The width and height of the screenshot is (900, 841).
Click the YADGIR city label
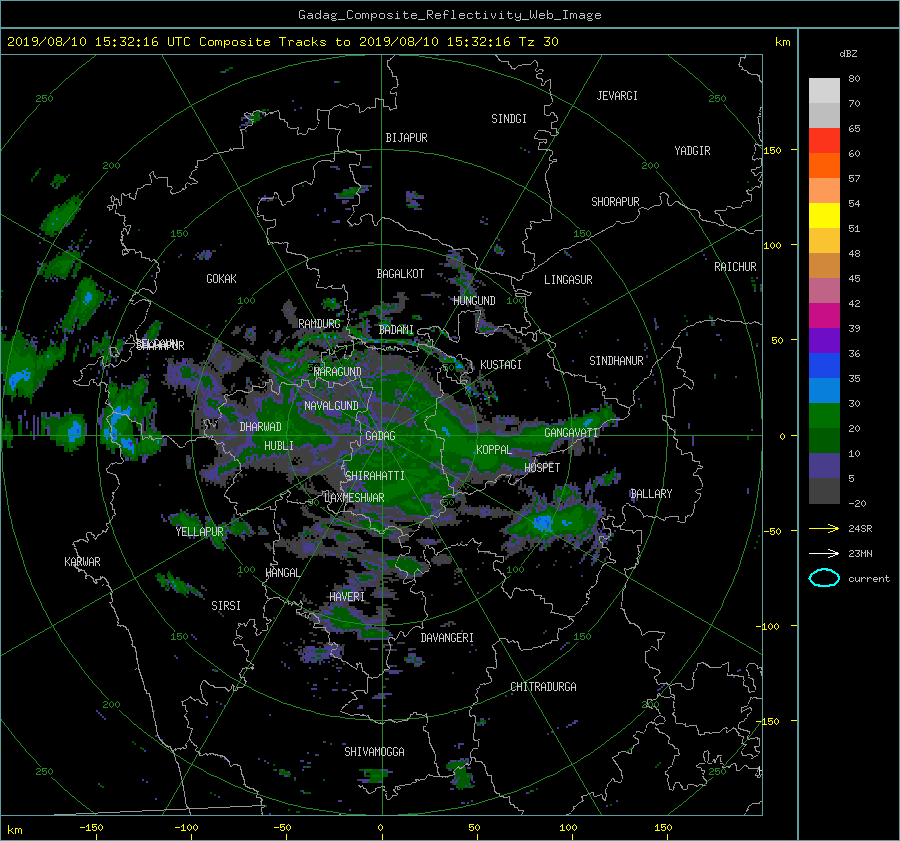(x=692, y=151)
